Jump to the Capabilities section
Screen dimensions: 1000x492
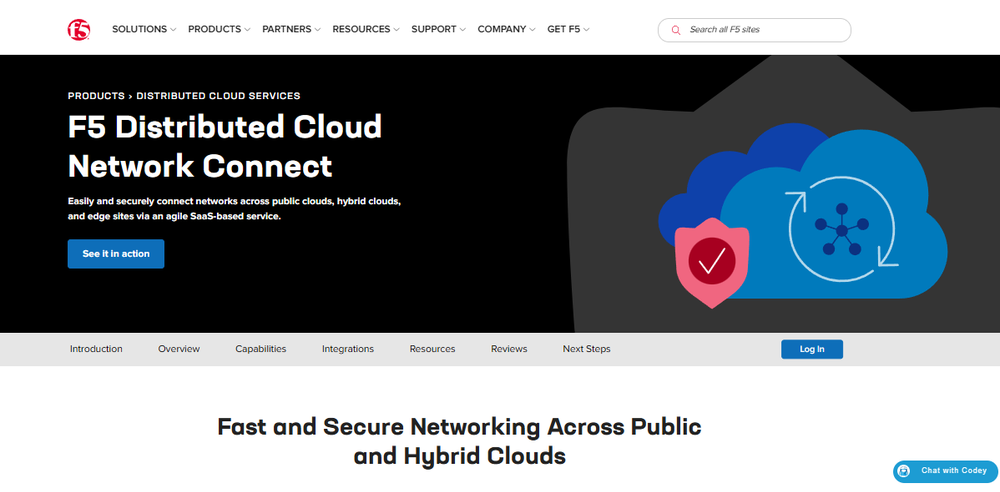click(x=261, y=349)
